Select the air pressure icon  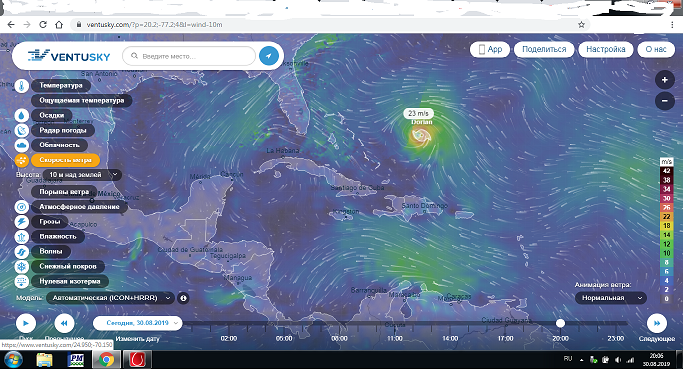point(21,207)
